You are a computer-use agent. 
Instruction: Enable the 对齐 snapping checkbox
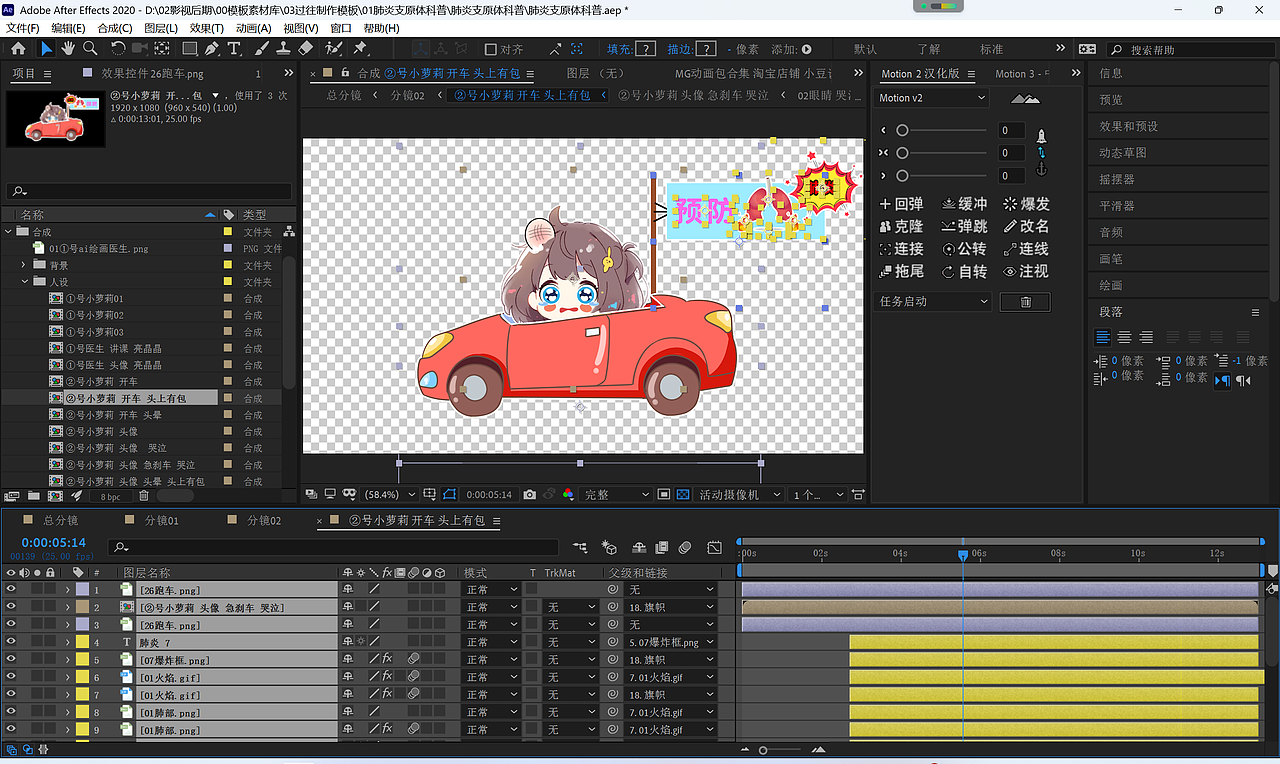pyautogui.click(x=490, y=49)
